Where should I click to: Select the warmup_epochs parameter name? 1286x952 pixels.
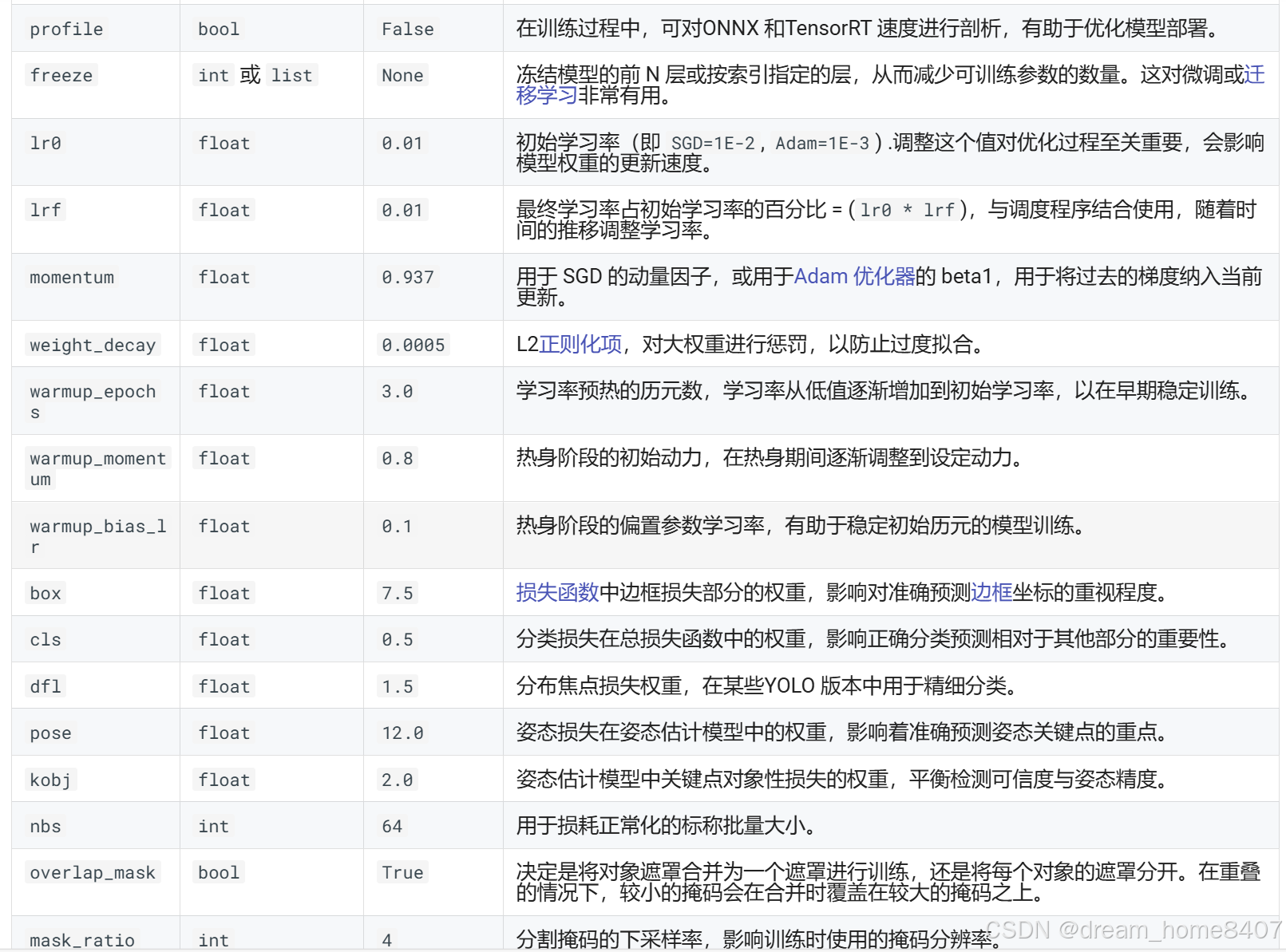(93, 402)
